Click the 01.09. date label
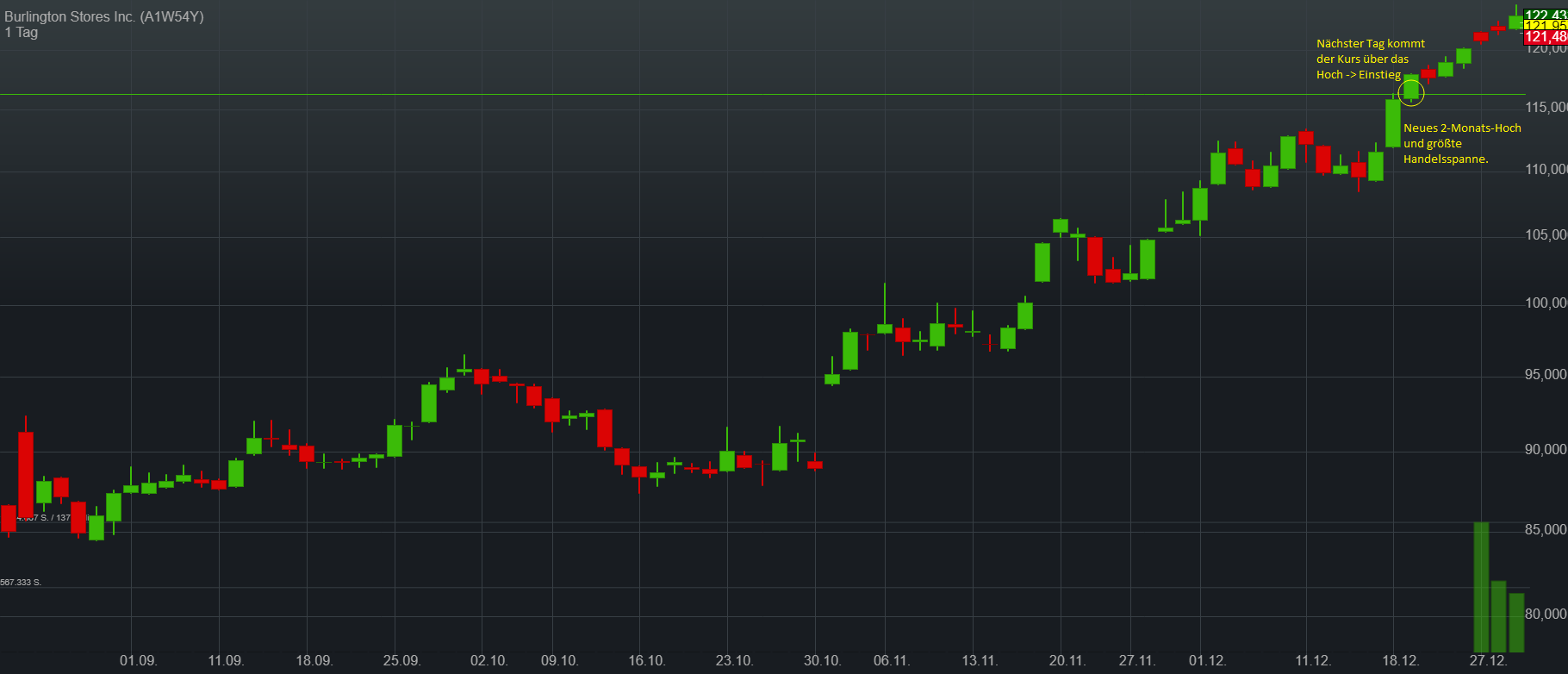1568x674 pixels. point(138,660)
